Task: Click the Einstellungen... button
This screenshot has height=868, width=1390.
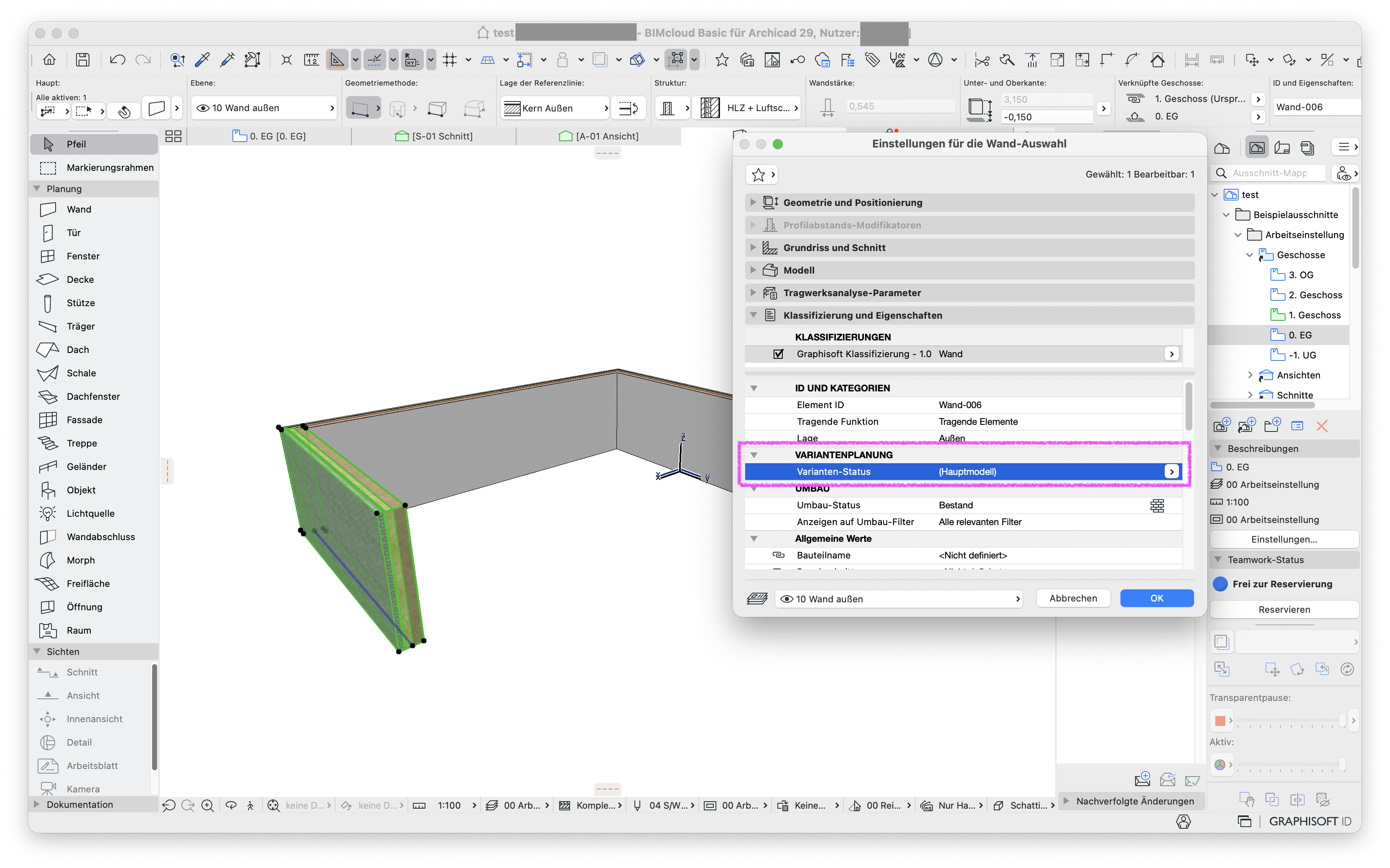Action: coord(1284,540)
